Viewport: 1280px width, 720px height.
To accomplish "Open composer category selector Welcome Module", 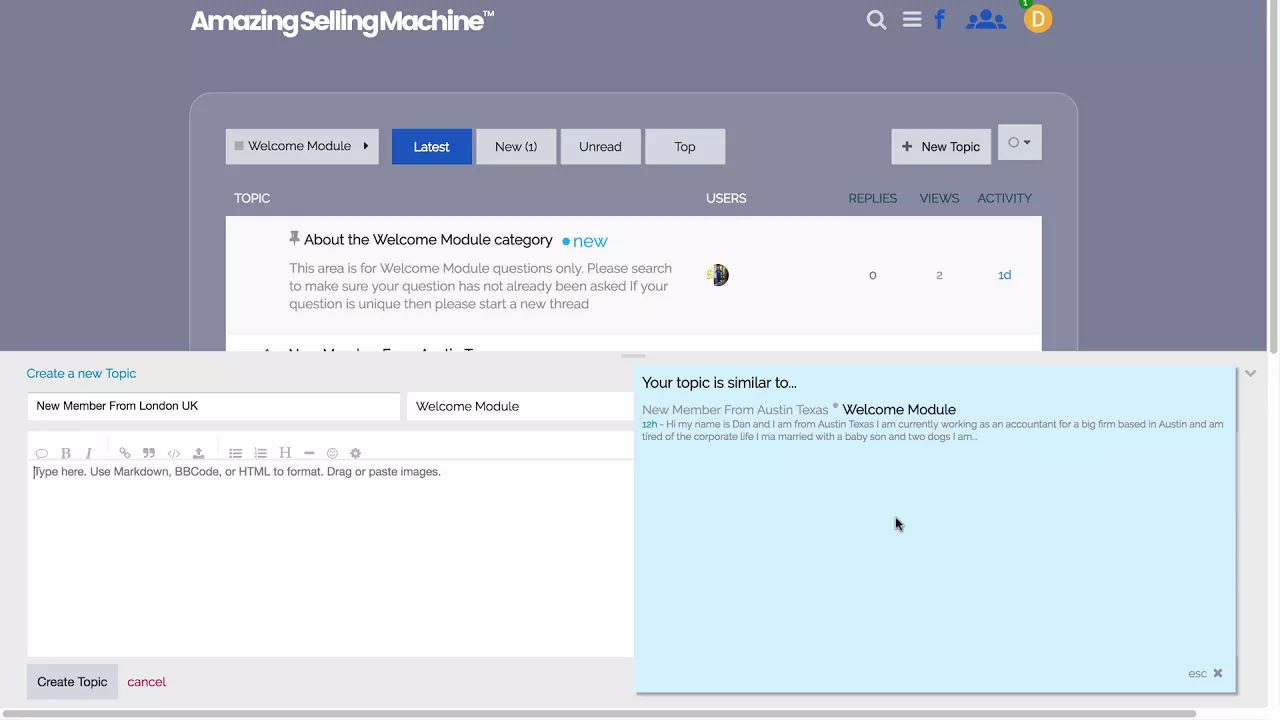I will point(520,406).
